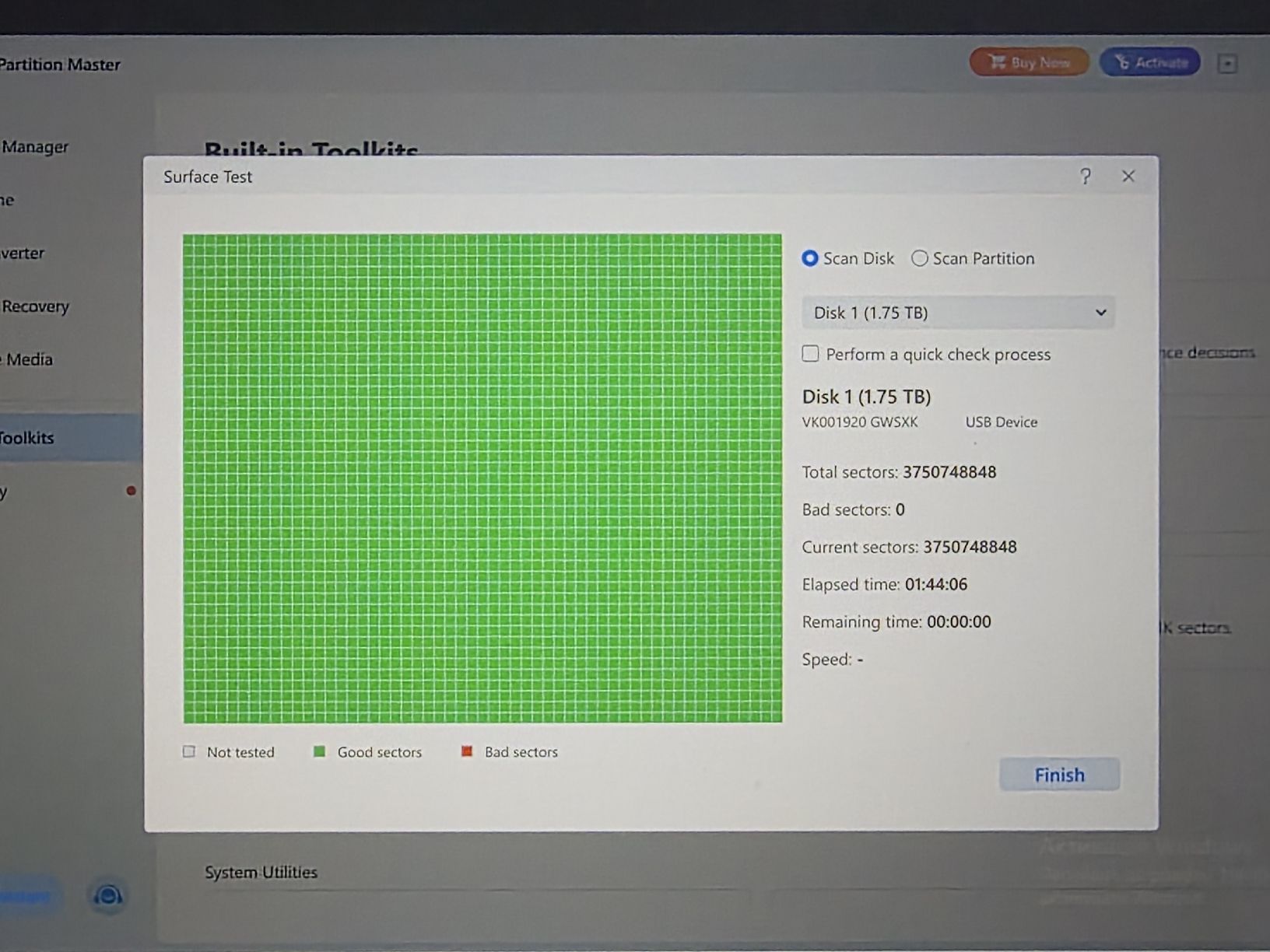
Task: Select the Scan Partition radio button
Action: pos(920,258)
